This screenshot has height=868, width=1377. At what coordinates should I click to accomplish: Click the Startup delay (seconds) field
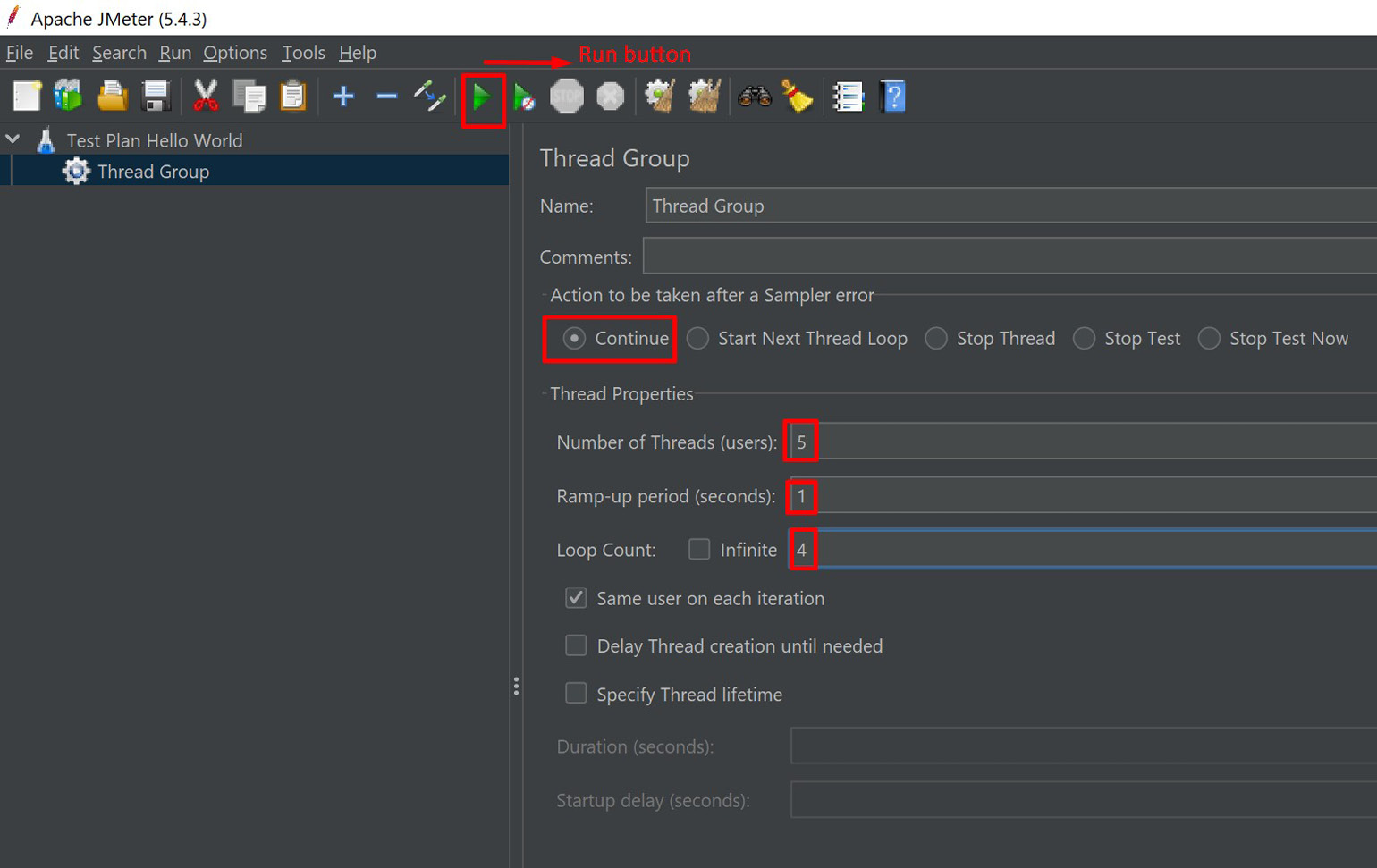point(1084,799)
